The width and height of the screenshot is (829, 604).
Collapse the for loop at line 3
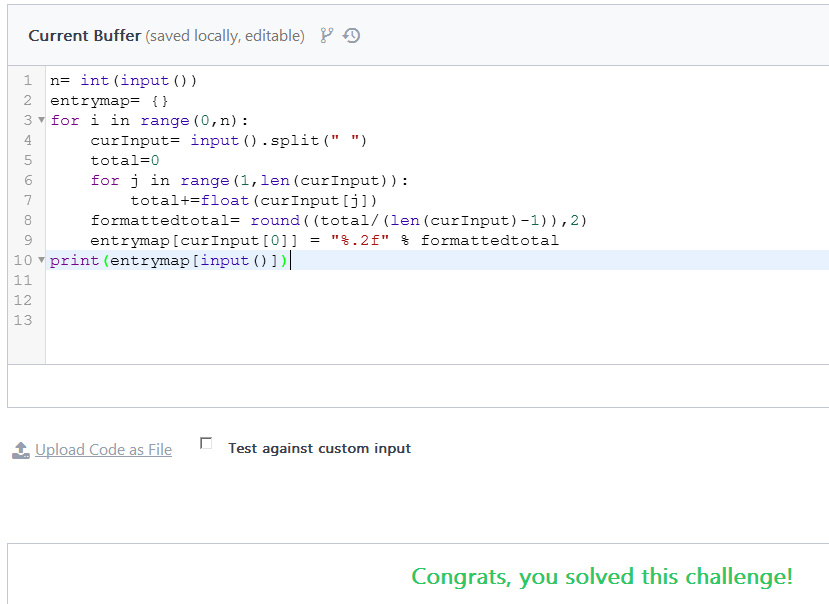[x=41, y=120]
